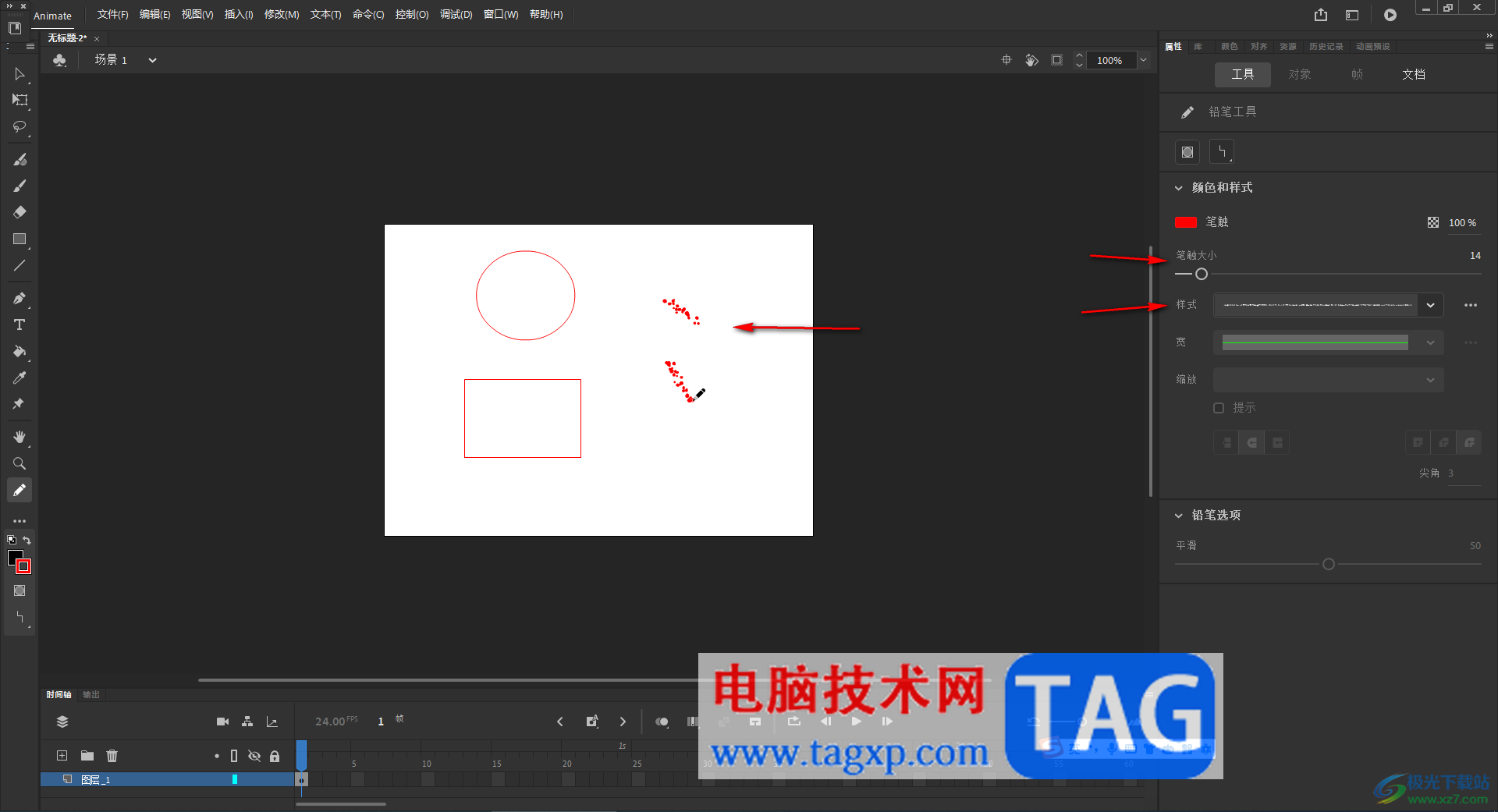This screenshot has width=1498, height=812.
Task: Open the Quick Share and publish icon
Action: [x=1321, y=15]
